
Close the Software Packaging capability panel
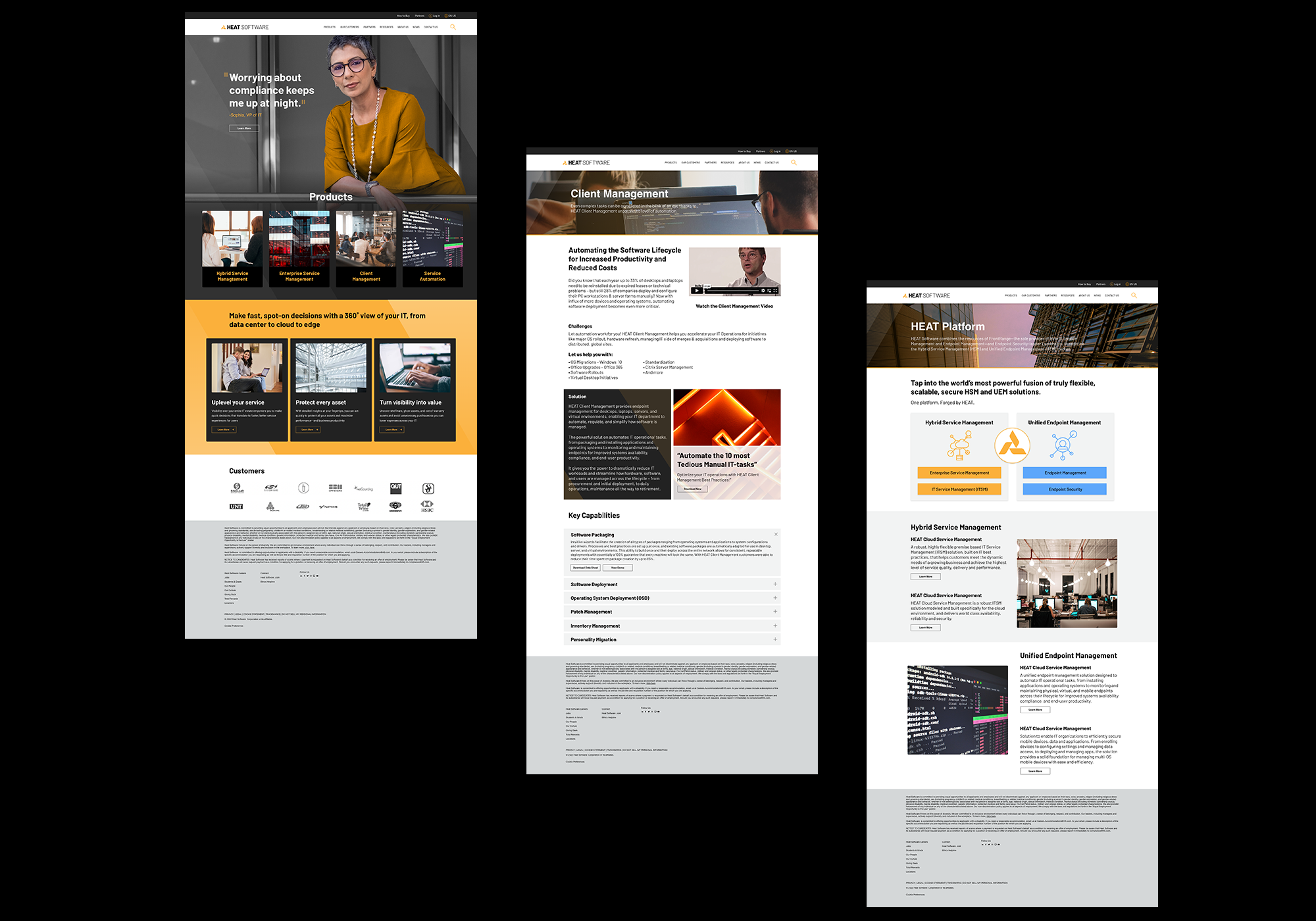pyautogui.click(x=776, y=534)
